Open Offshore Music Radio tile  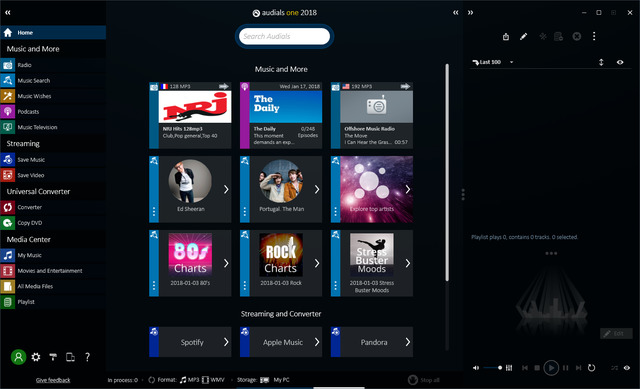click(x=372, y=115)
